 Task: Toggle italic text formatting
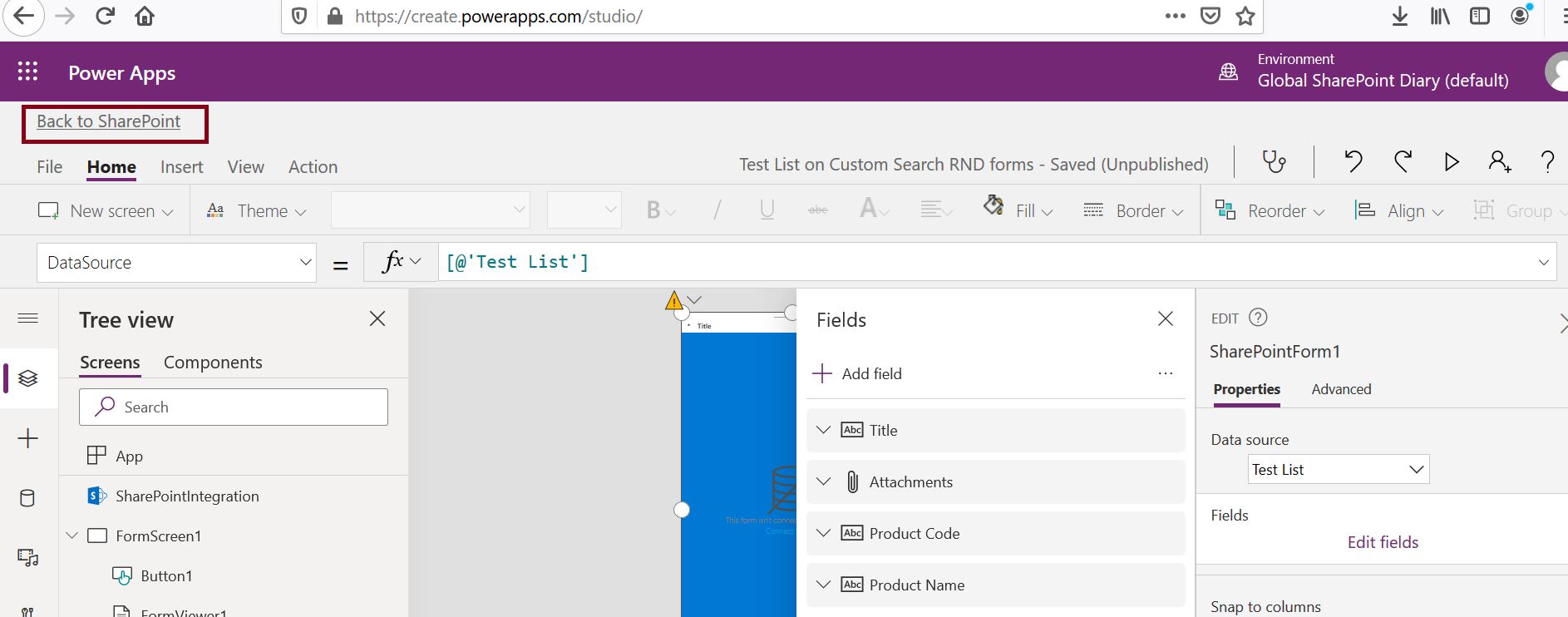click(x=717, y=210)
